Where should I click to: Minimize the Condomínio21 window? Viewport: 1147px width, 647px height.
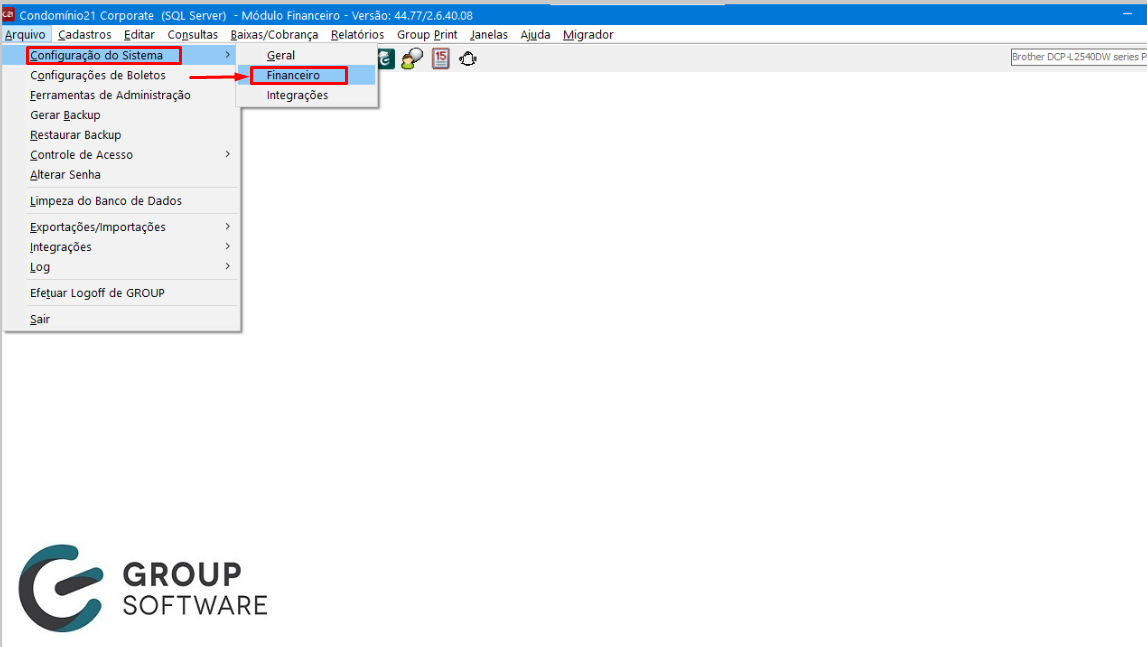[1127, 15]
